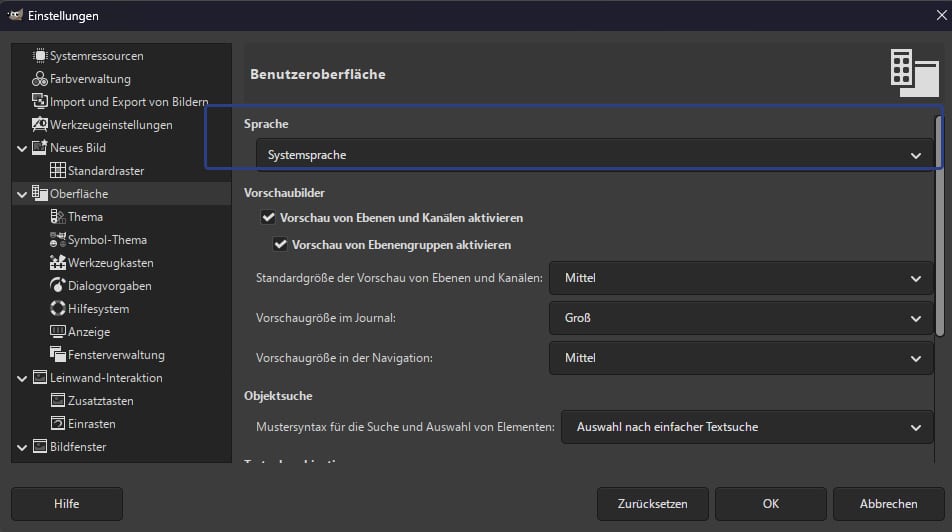Click the Dialogvorgaben icon
The width and height of the screenshot is (952, 532).
point(58,285)
